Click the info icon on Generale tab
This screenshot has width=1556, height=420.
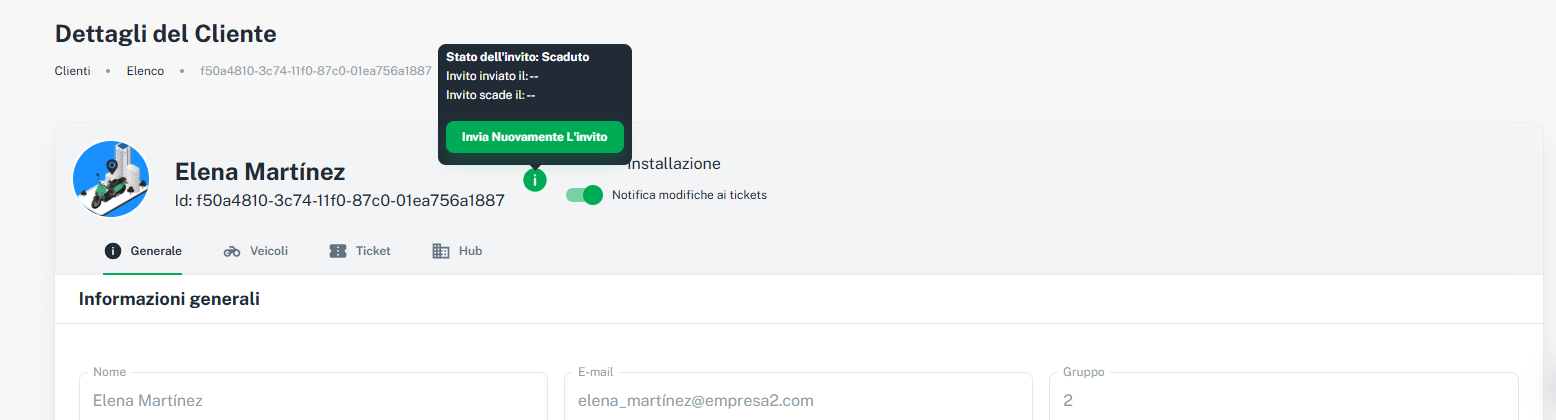pos(113,251)
